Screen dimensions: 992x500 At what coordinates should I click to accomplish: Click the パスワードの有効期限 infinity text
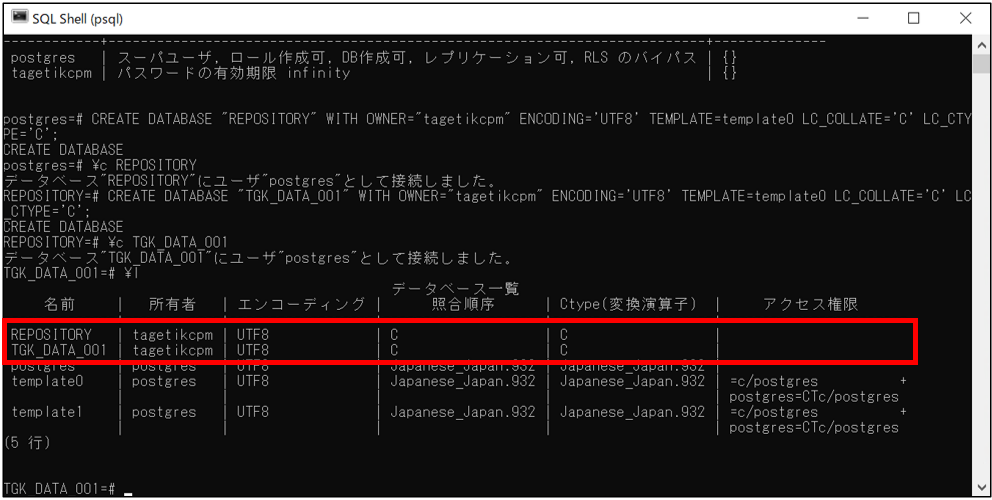pyautogui.click(x=234, y=73)
